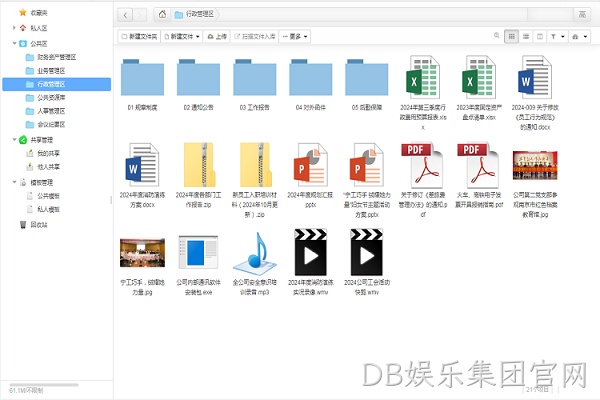Select the 2024年度 docx Word file
600x400 pixels.
pyautogui.click(x=142, y=165)
